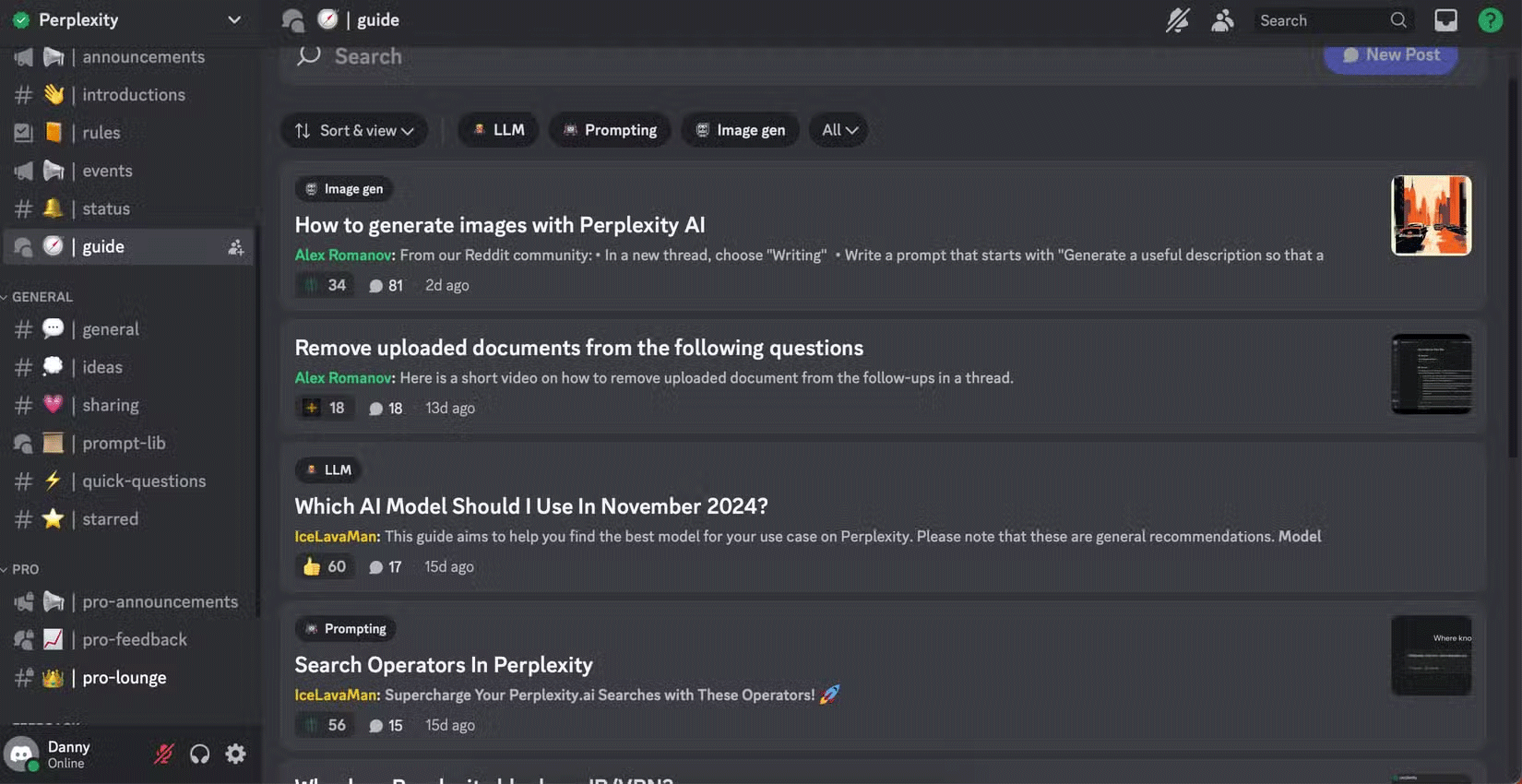1522x784 pixels.
Task: Expand the Perplexity server dropdown
Action: (234, 19)
